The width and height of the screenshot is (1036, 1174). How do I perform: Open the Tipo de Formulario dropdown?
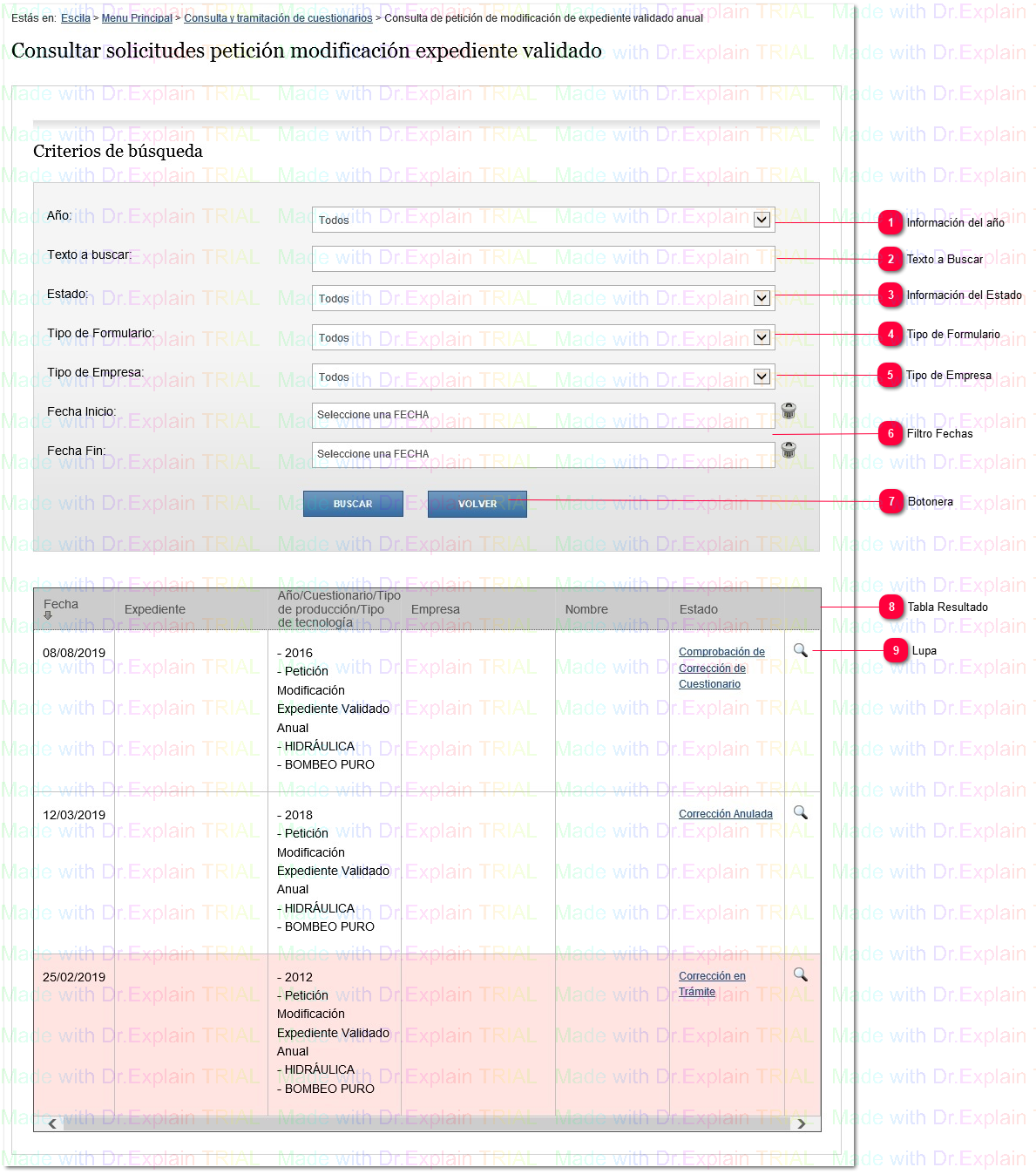pos(762,336)
